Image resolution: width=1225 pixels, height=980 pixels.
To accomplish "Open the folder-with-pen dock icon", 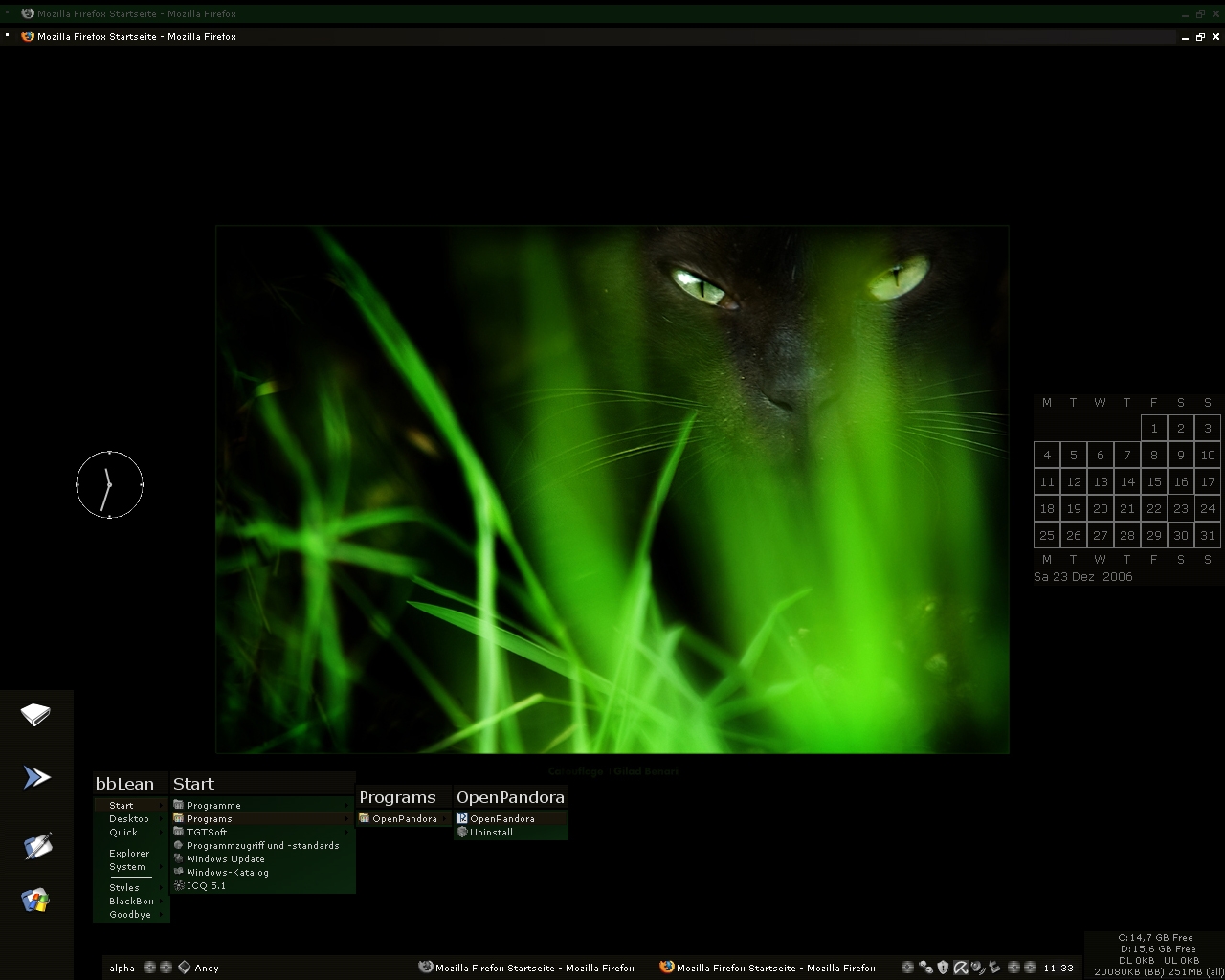I will [x=36, y=845].
